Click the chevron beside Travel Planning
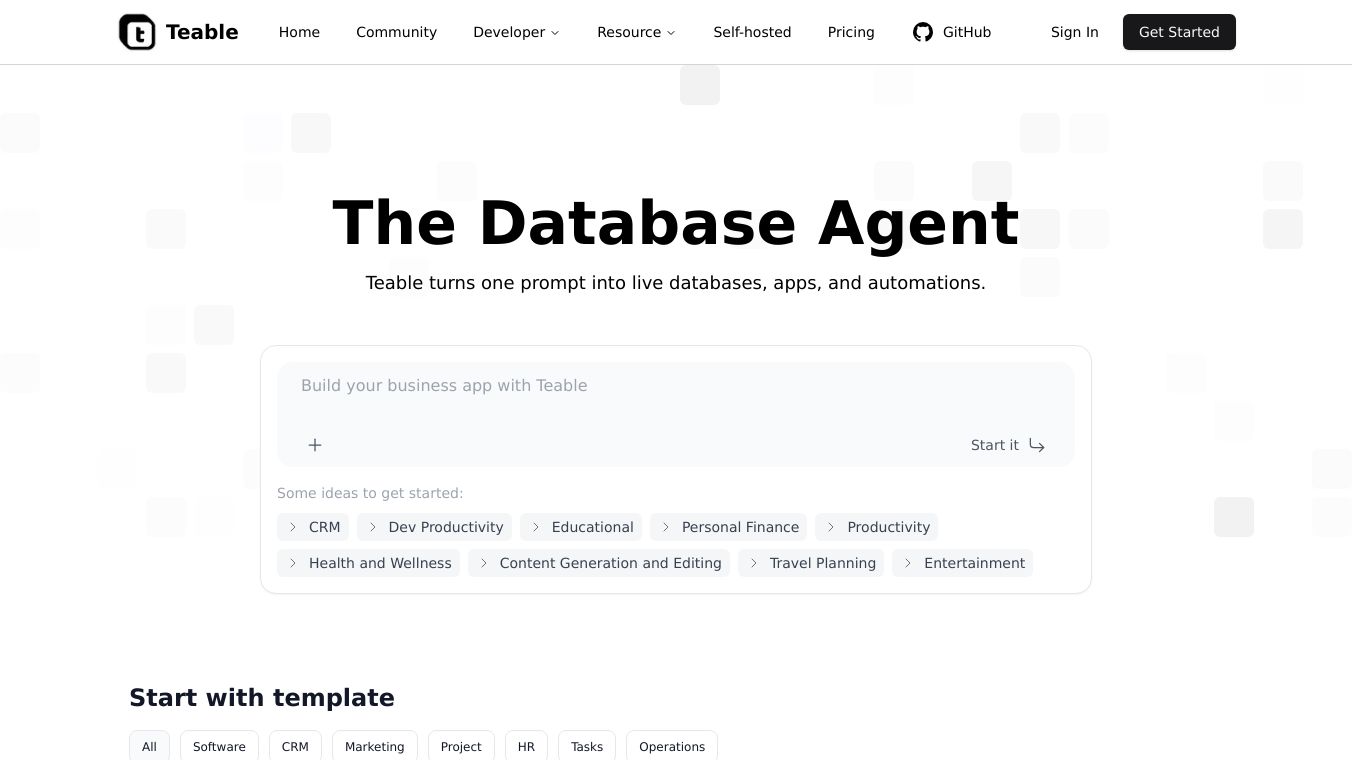 point(754,563)
